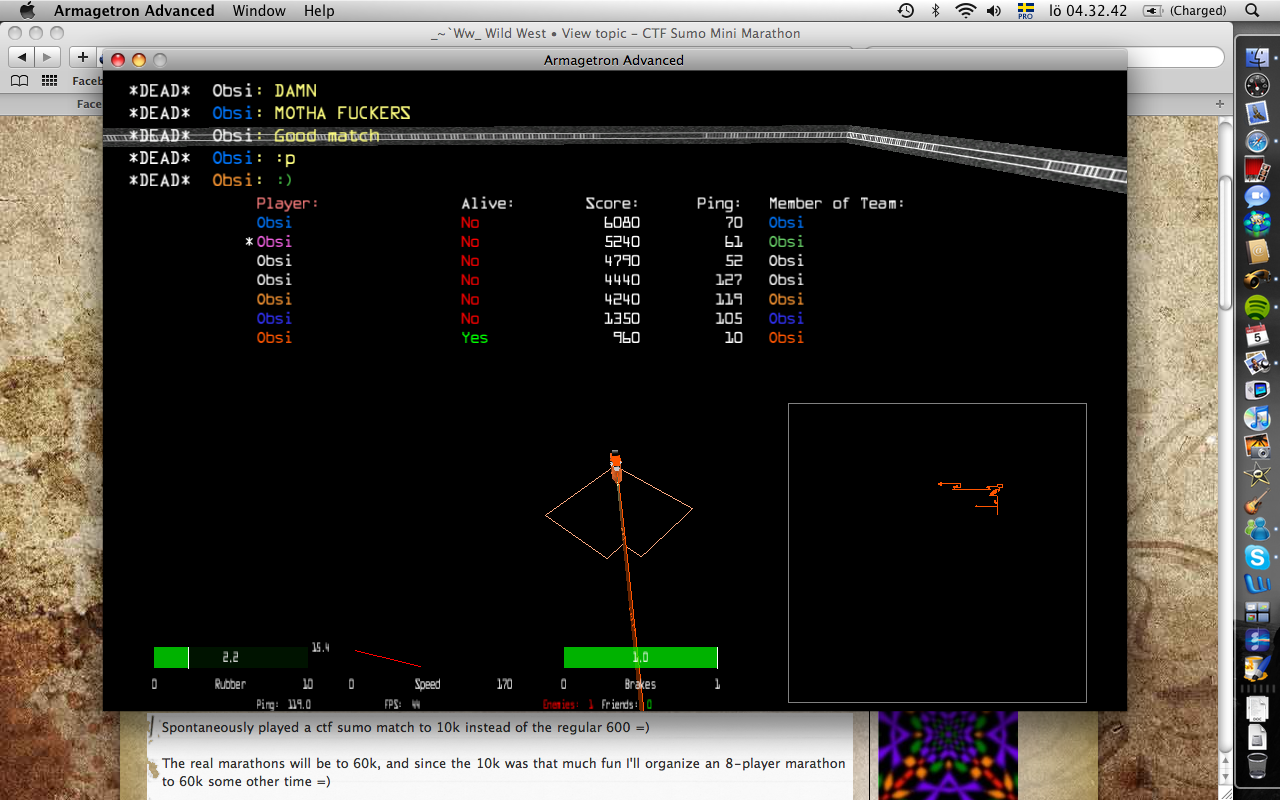Open the DOC file stack in Dock
This screenshot has width=1280, height=800.
(1257, 709)
